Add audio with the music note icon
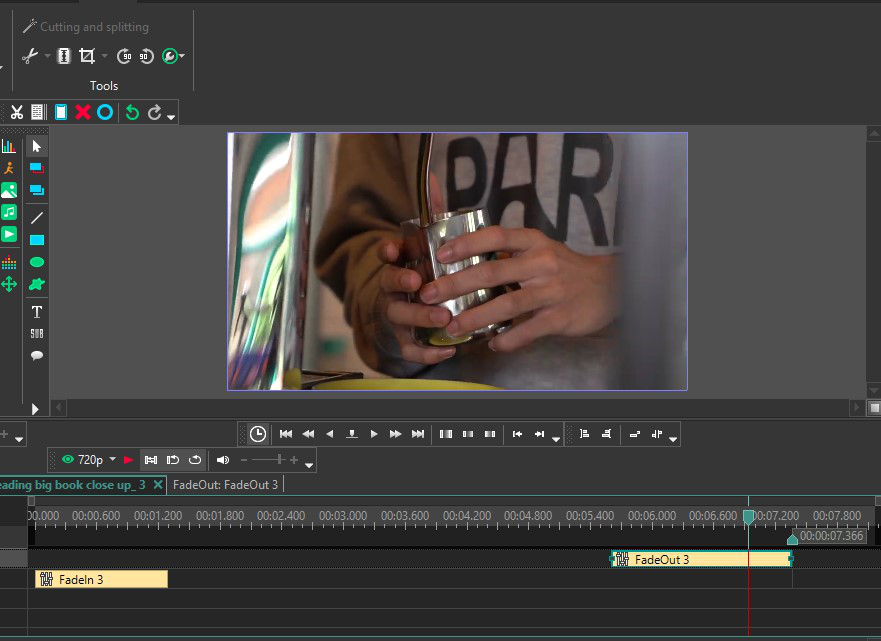881x641 pixels. 9,212
